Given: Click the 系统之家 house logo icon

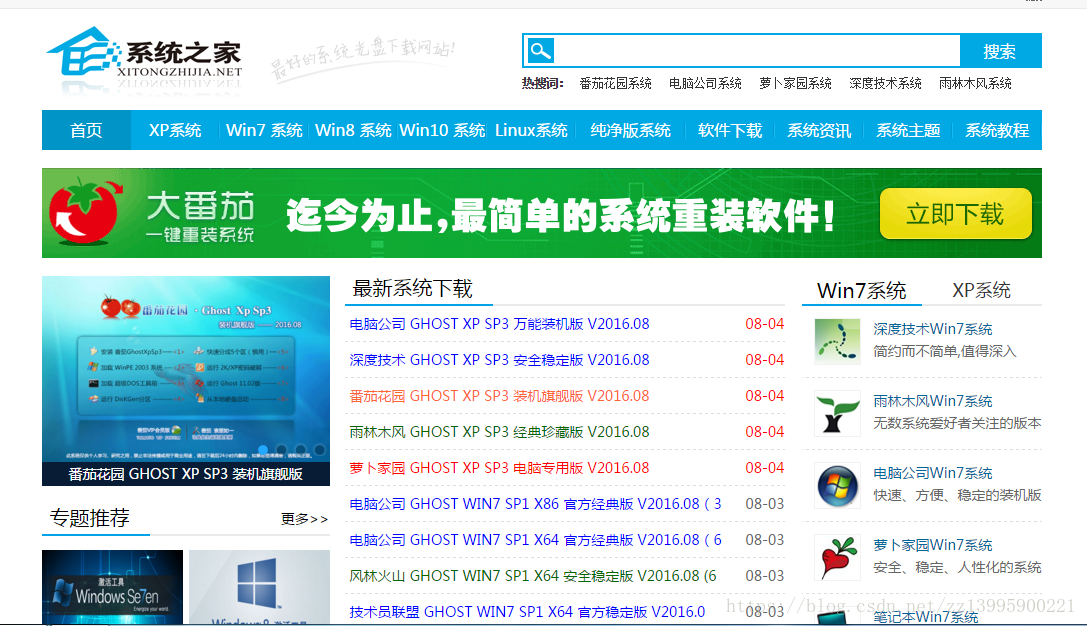Looking at the screenshot, I should tap(83, 51).
